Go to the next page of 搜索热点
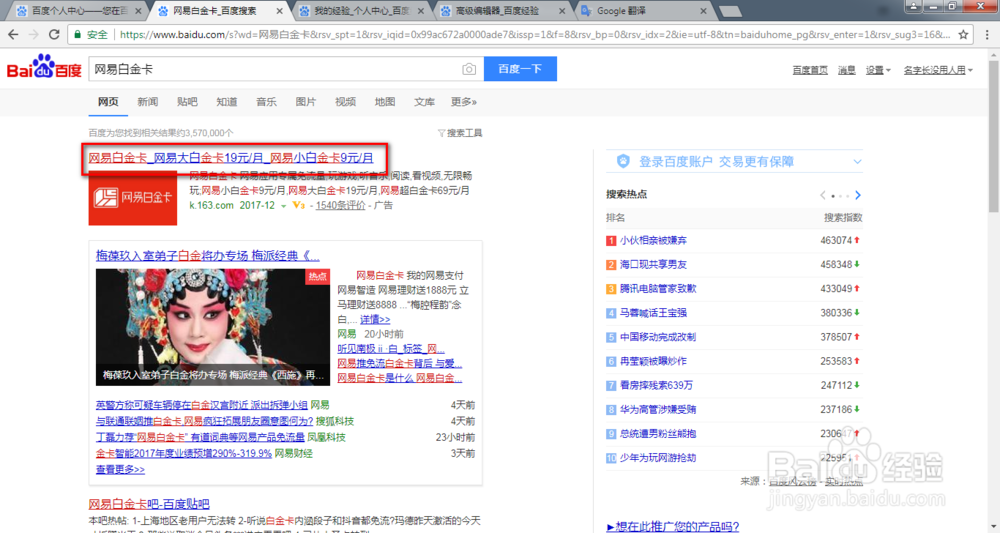The width and height of the screenshot is (1000, 533). tap(858, 195)
